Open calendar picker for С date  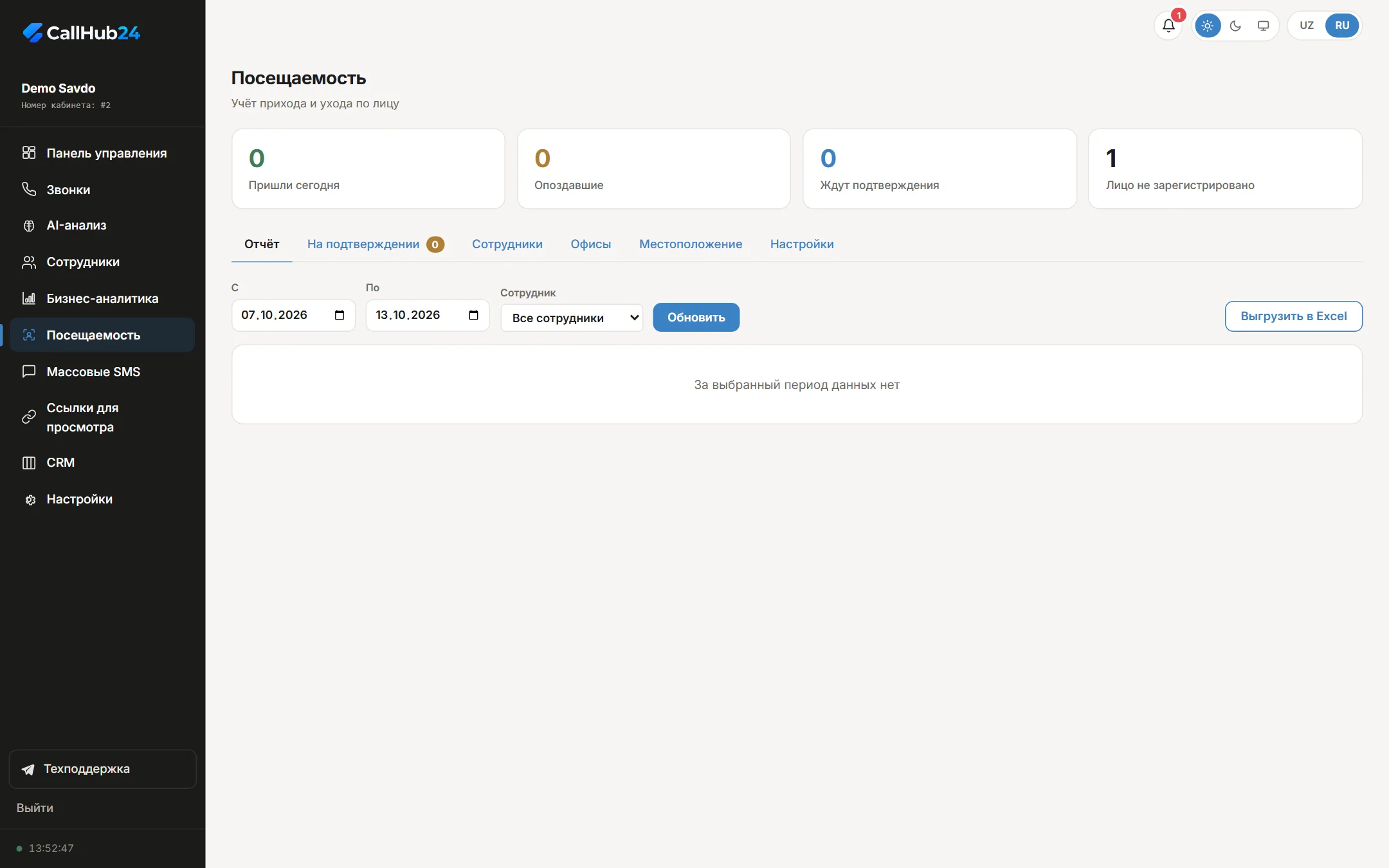point(340,315)
